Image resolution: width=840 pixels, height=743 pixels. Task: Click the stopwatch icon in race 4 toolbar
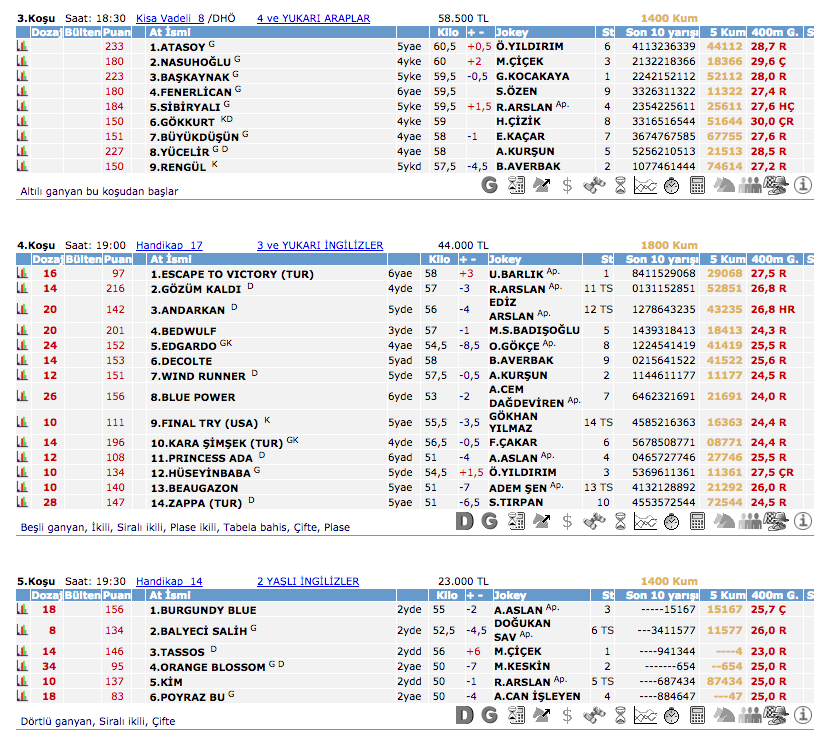[x=672, y=521]
